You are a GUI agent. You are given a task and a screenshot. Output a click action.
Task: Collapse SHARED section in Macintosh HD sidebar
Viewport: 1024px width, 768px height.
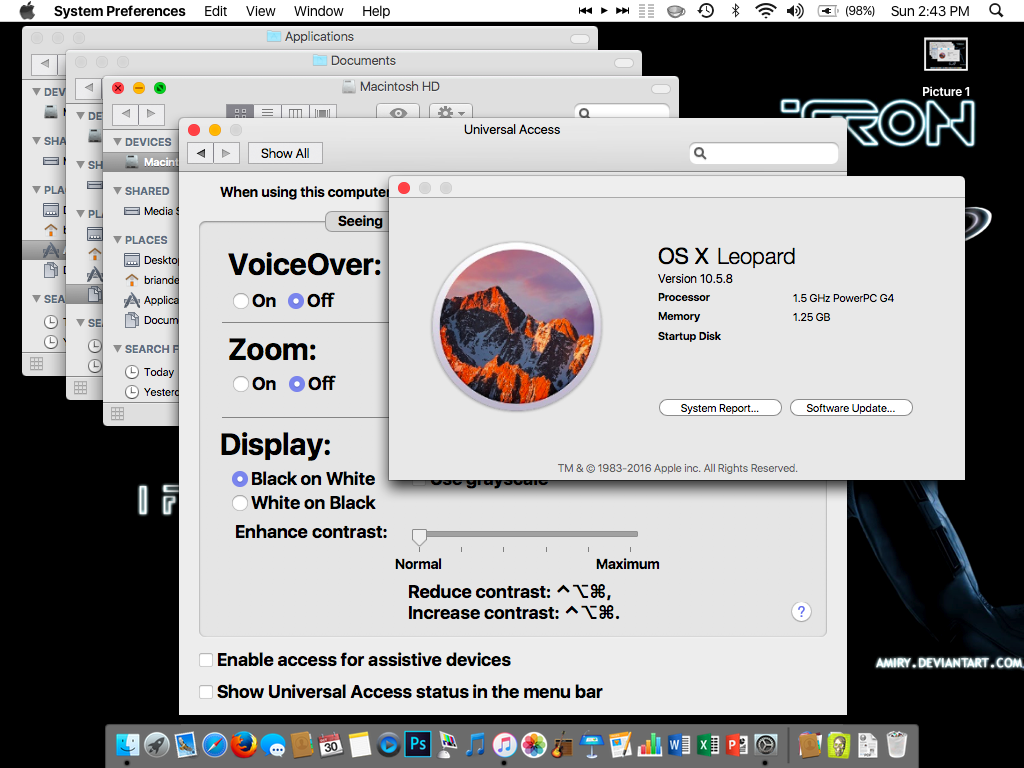118,191
